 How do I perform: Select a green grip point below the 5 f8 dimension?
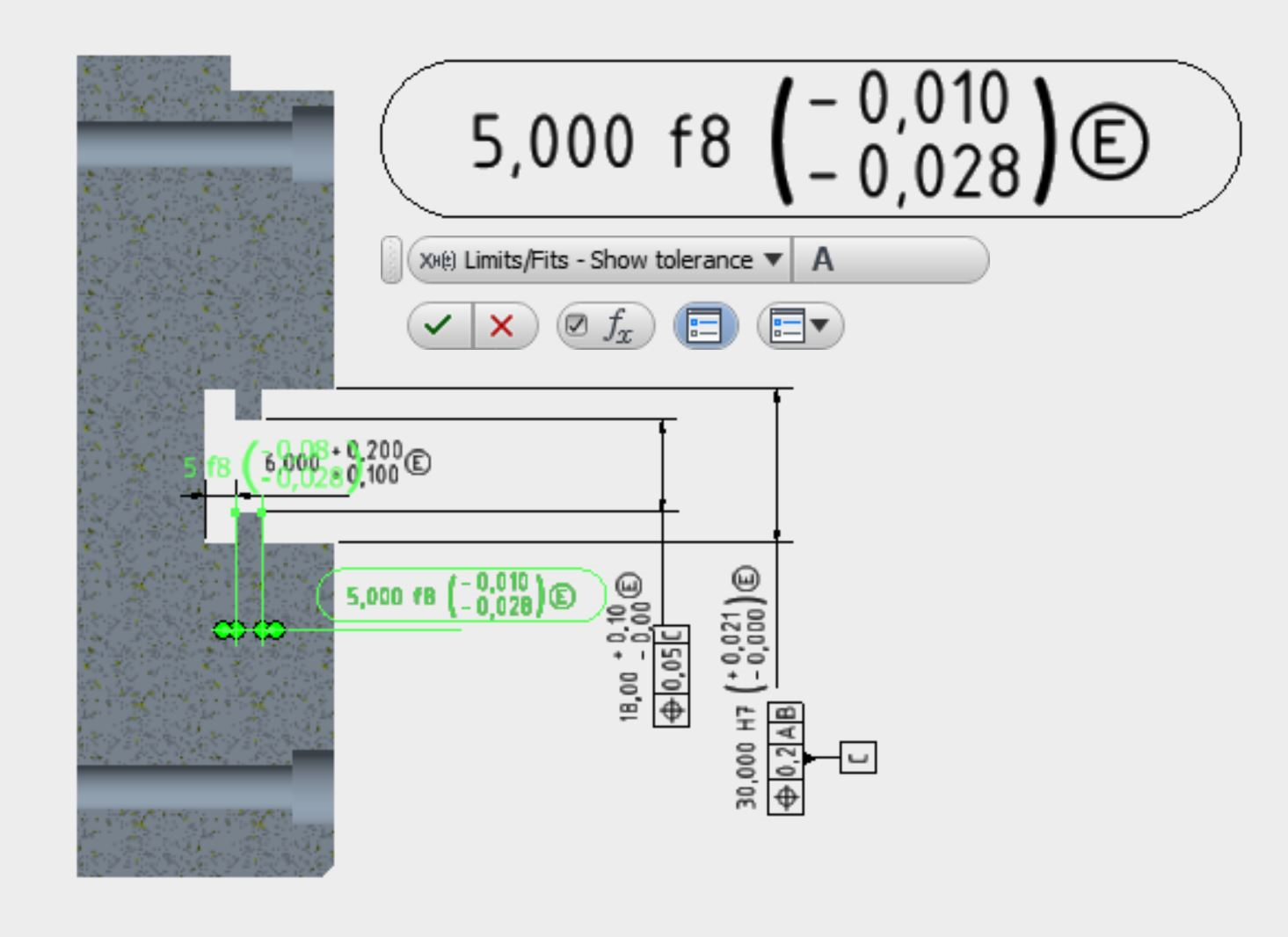[x=237, y=631]
